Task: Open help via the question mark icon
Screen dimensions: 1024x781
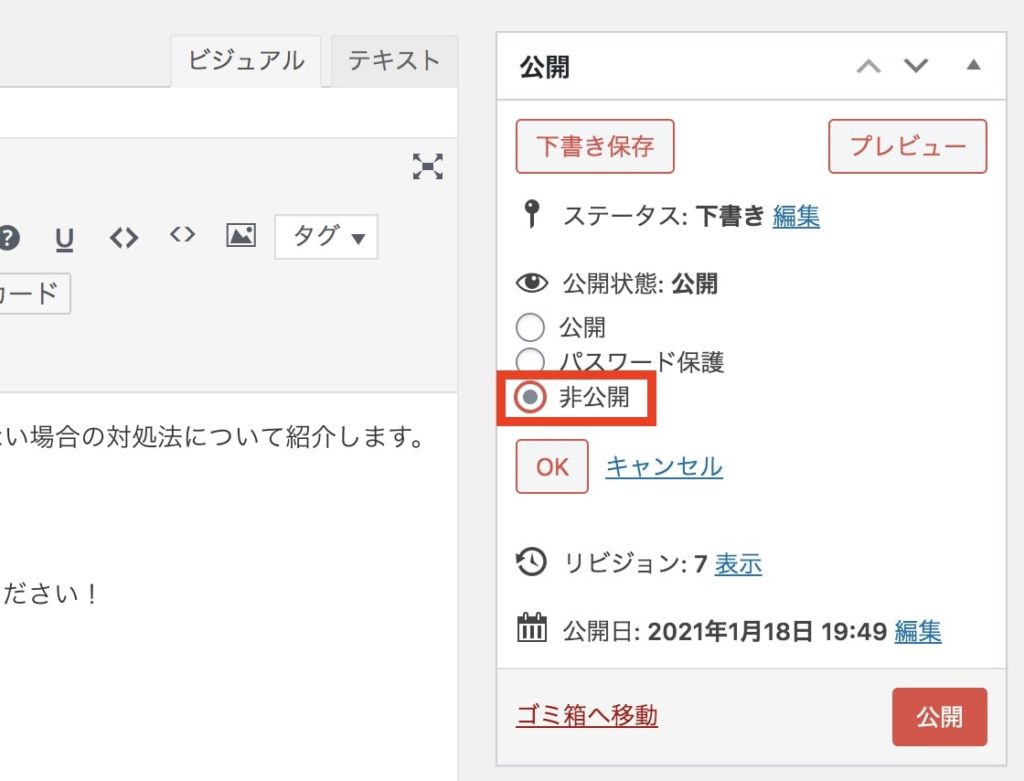Action: pyautogui.click(x=8, y=238)
